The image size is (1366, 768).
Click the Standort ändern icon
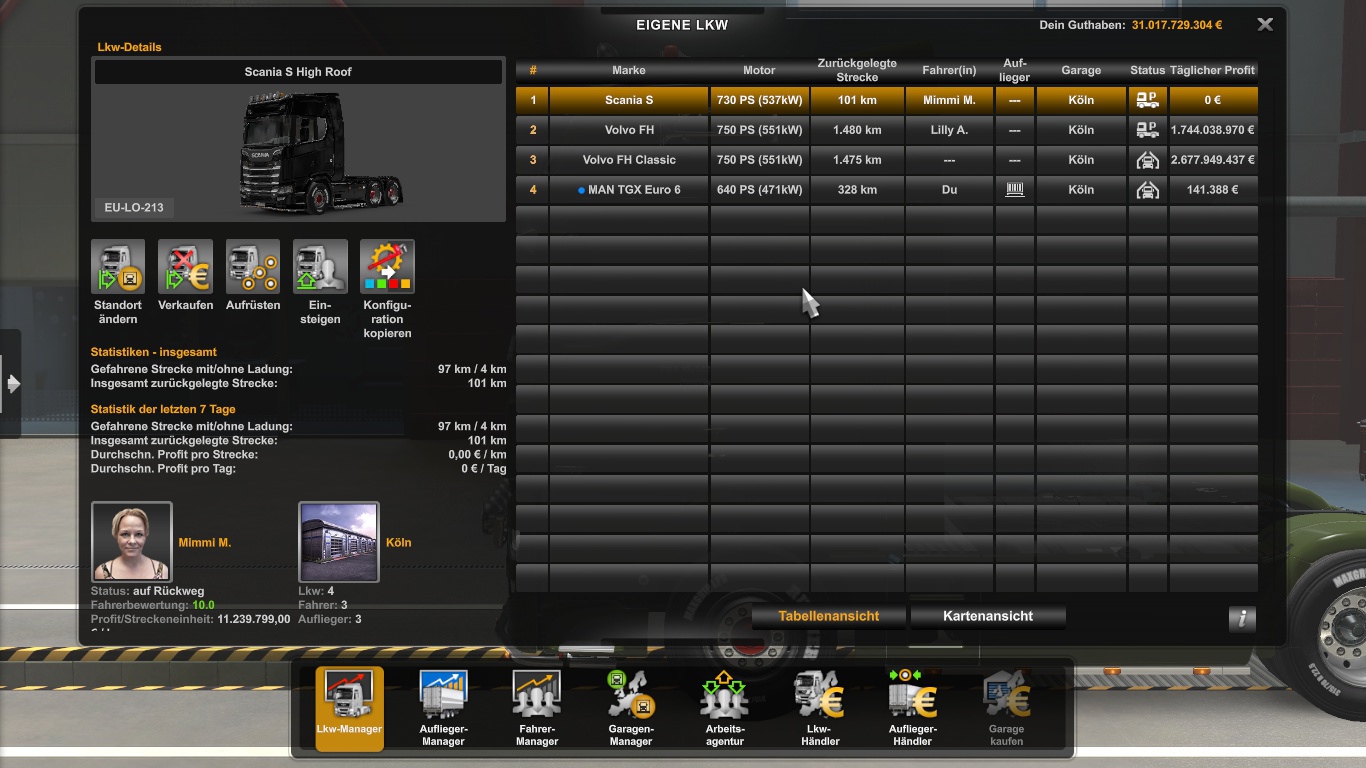118,266
